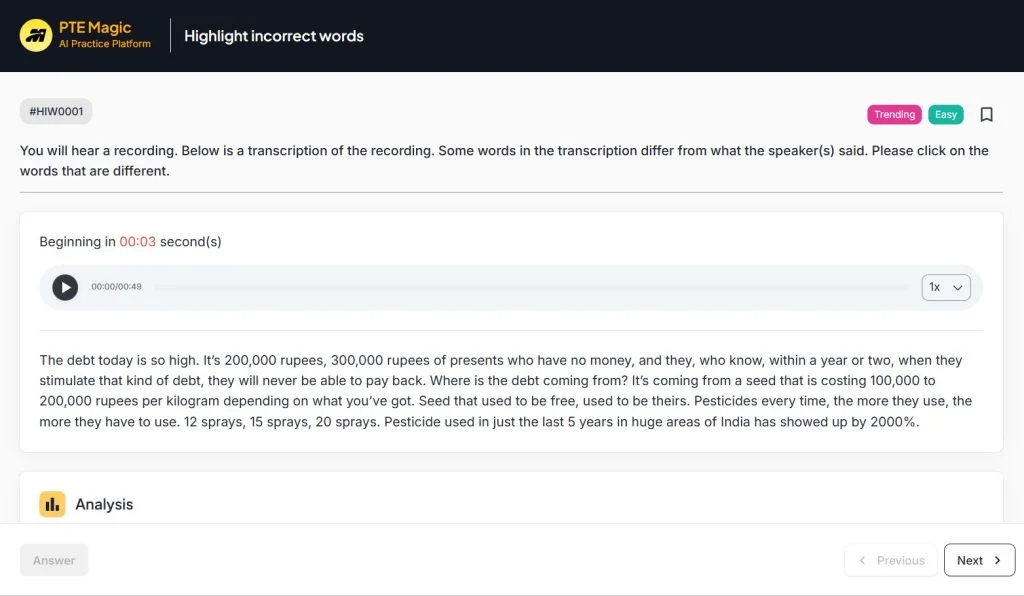This screenshot has height=596, width=1024.
Task: Bookmark this question with the bookmark icon
Action: (x=986, y=114)
